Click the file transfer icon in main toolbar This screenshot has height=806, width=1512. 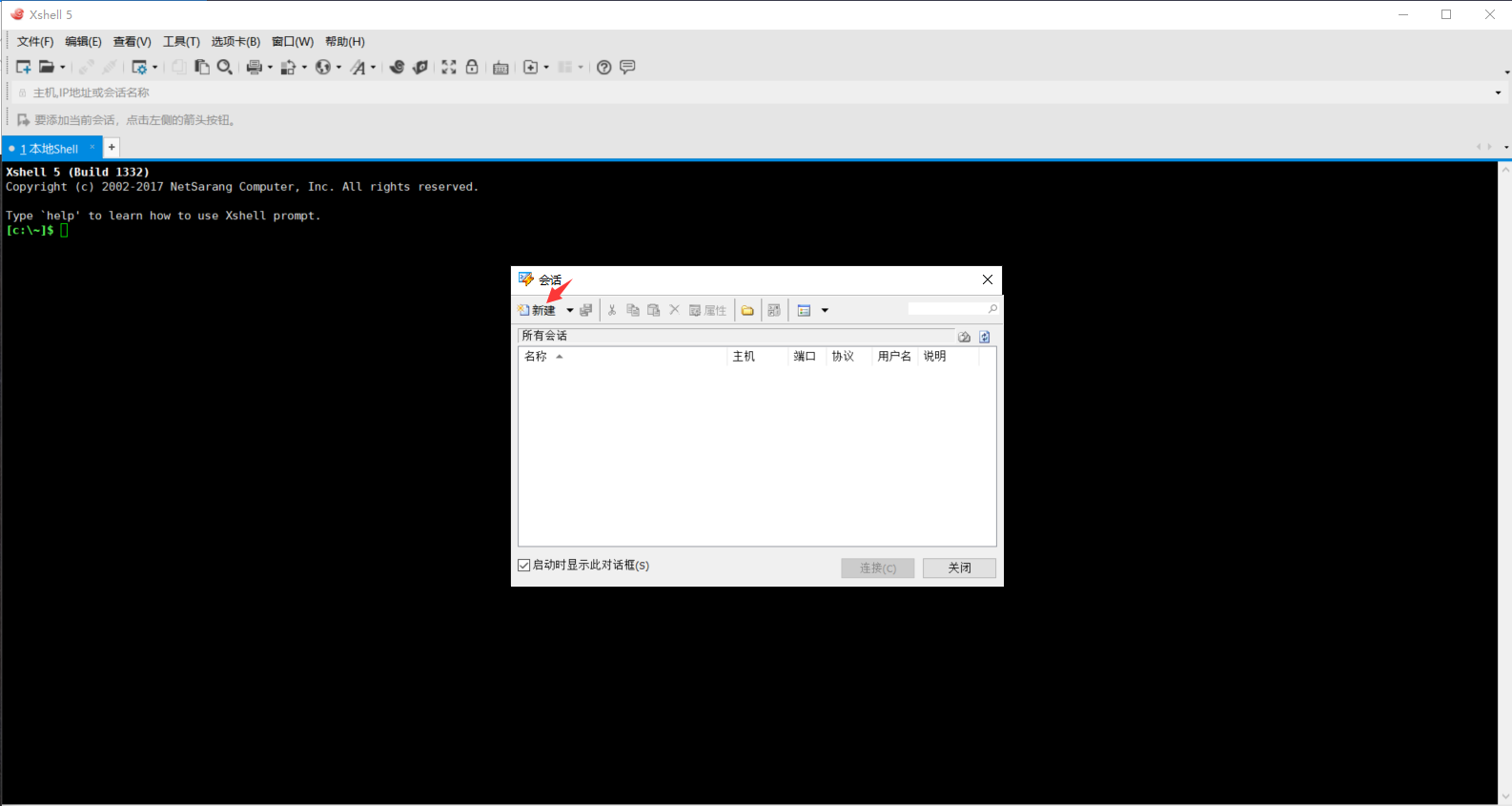288,67
